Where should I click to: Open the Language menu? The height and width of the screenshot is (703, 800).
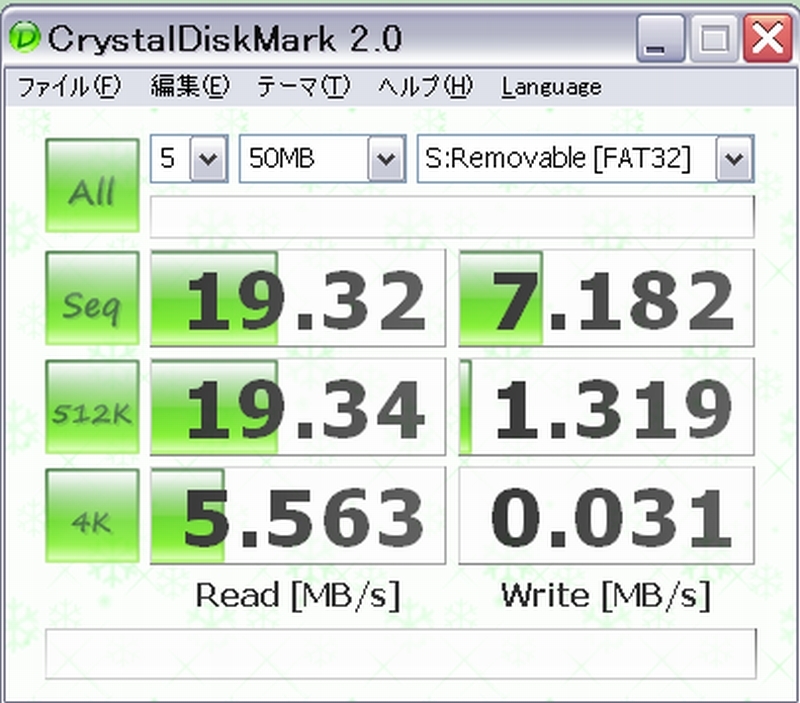[551, 87]
